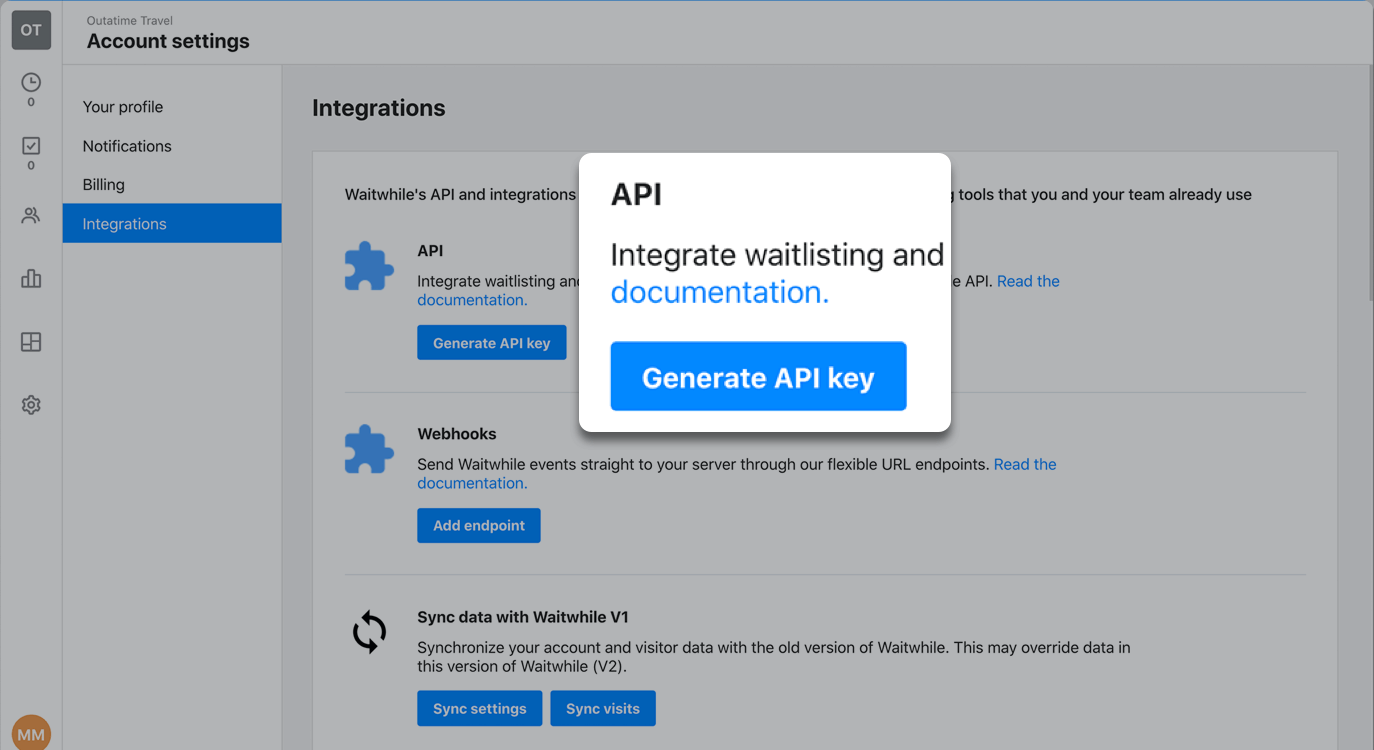Click the MM user avatar
The width and height of the screenshot is (1374, 750).
[31, 733]
